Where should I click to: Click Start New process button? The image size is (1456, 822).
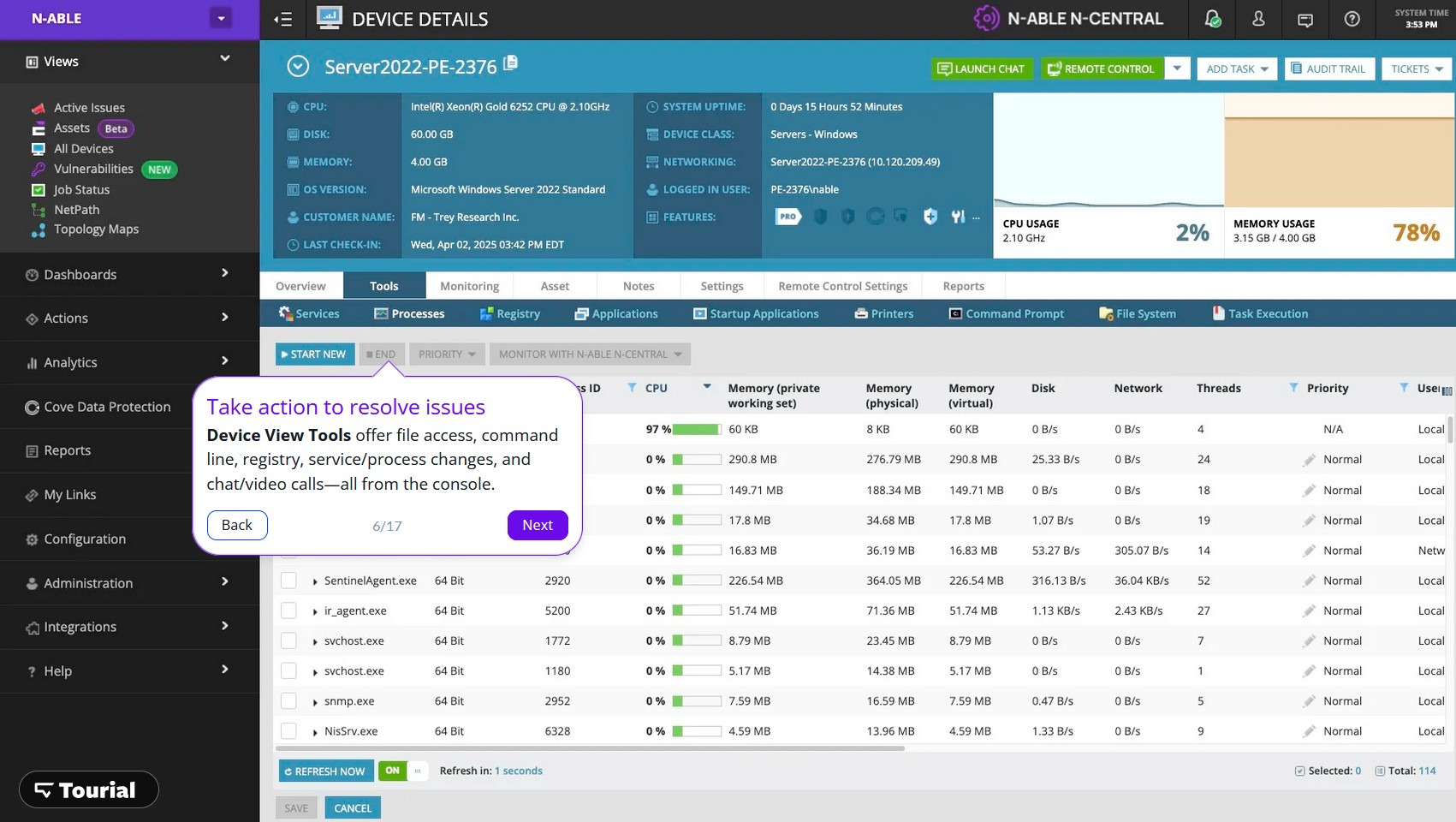click(315, 354)
